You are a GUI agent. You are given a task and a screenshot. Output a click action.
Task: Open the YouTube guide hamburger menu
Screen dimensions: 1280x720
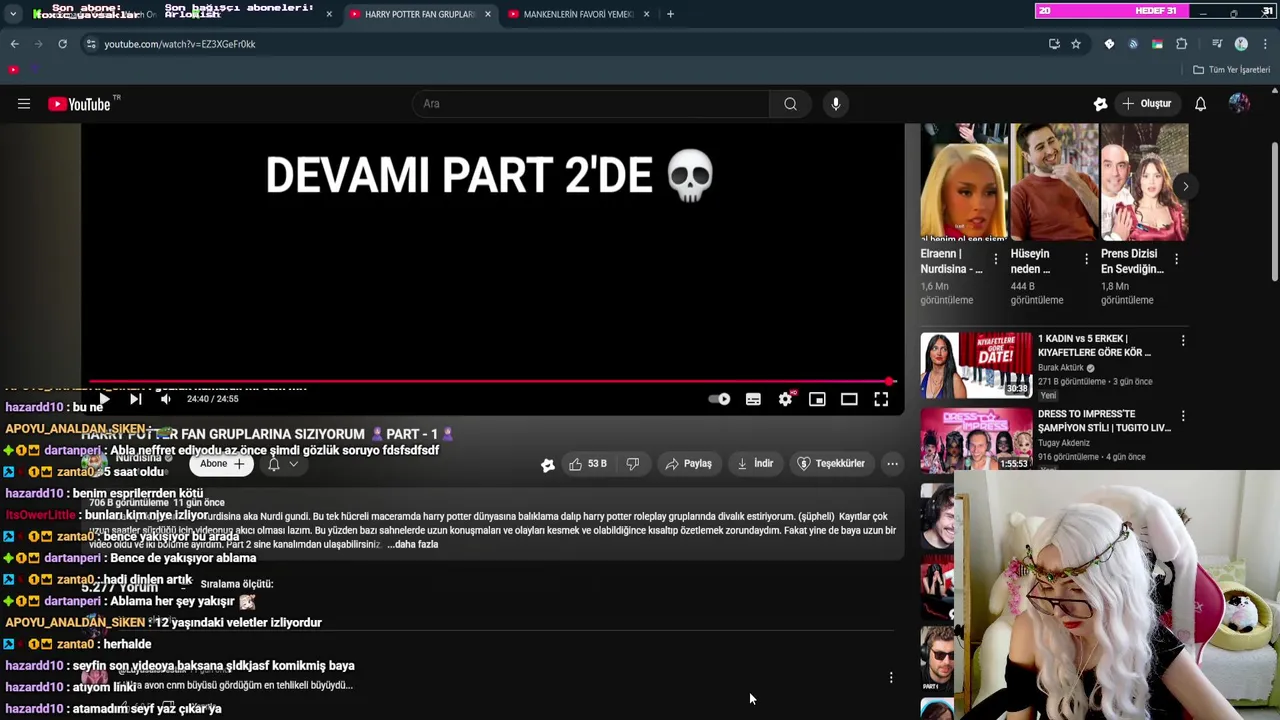(24, 104)
